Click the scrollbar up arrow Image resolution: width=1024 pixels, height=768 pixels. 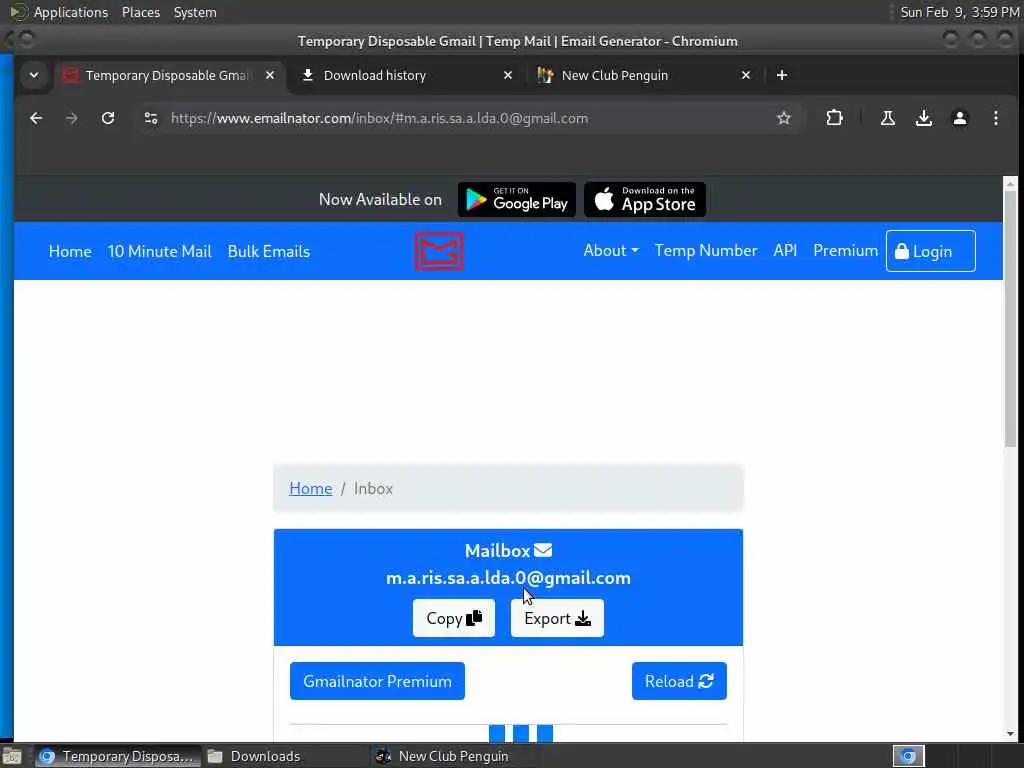tap(1010, 184)
